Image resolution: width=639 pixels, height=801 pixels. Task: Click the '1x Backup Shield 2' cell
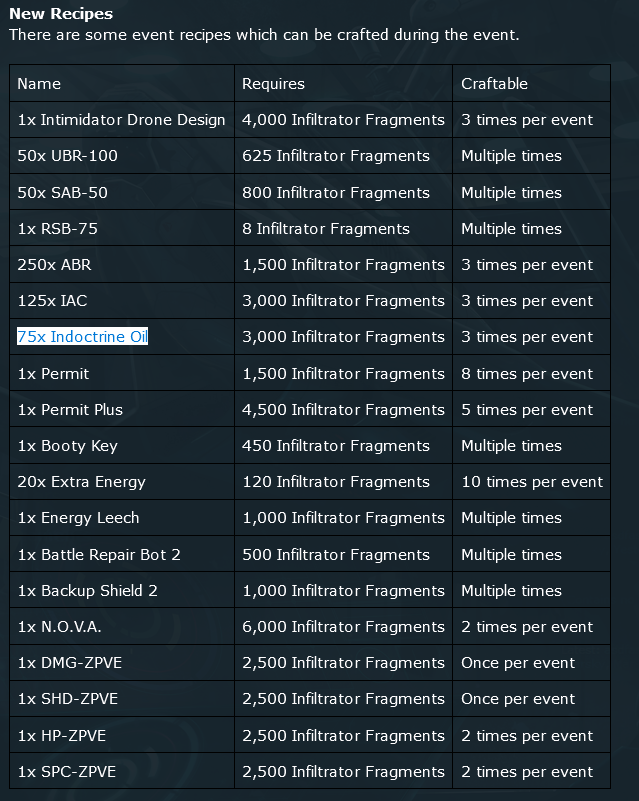pos(122,591)
